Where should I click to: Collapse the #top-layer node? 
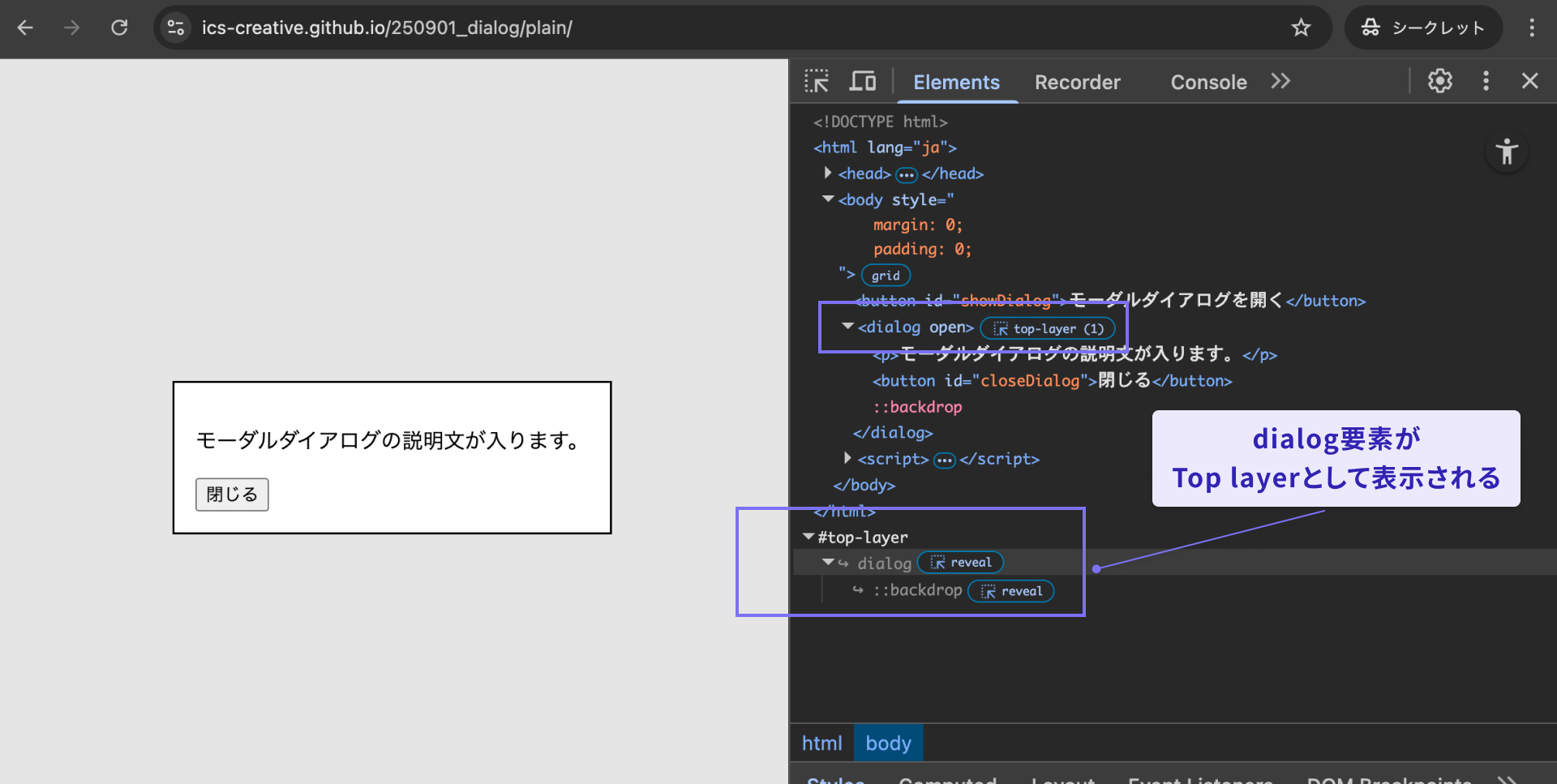pos(809,537)
